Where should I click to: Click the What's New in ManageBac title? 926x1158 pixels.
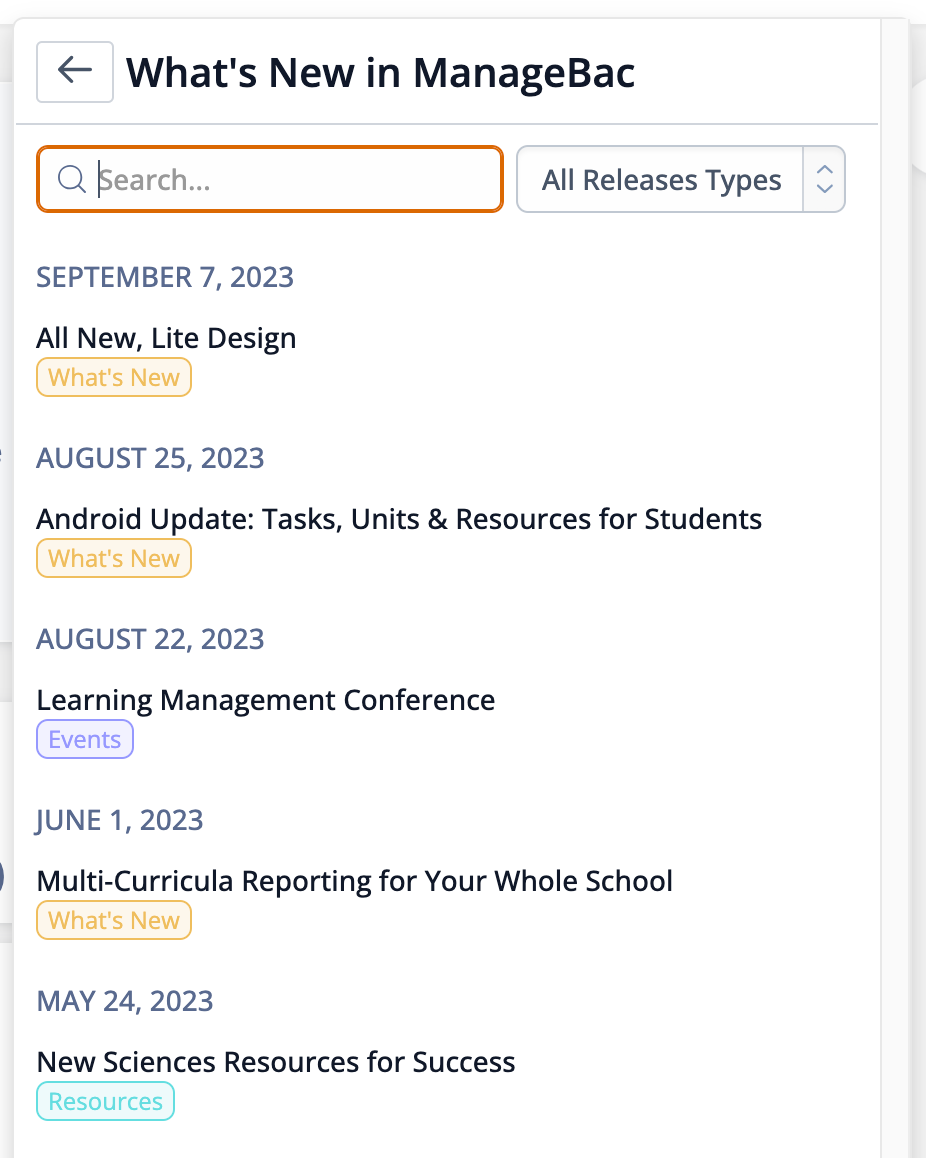pos(380,72)
